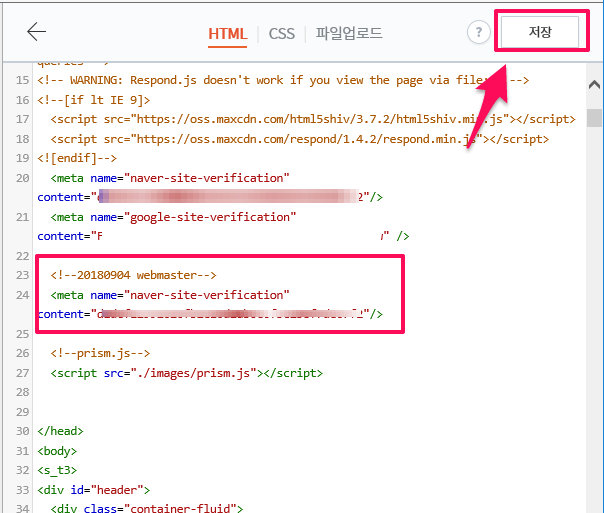The height and width of the screenshot is (513, 604).
Task: Click the content attribute under line 24
Action: click(x=210, y=314)
